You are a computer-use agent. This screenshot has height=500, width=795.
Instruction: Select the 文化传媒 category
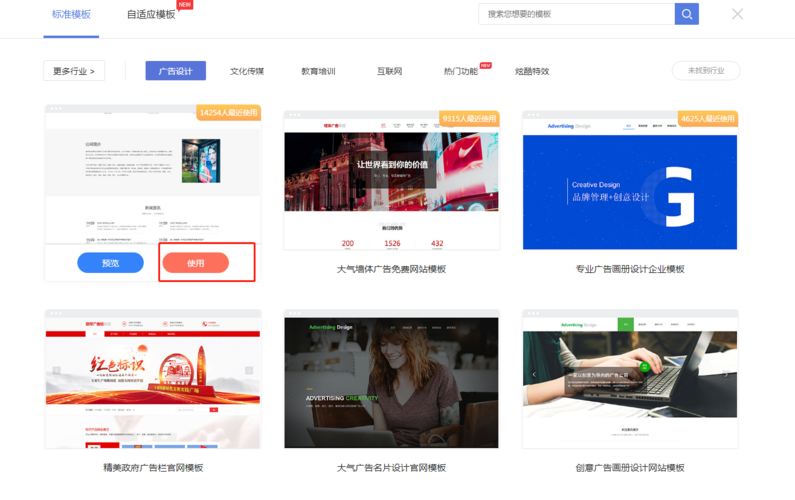click(x=247, y=71)
